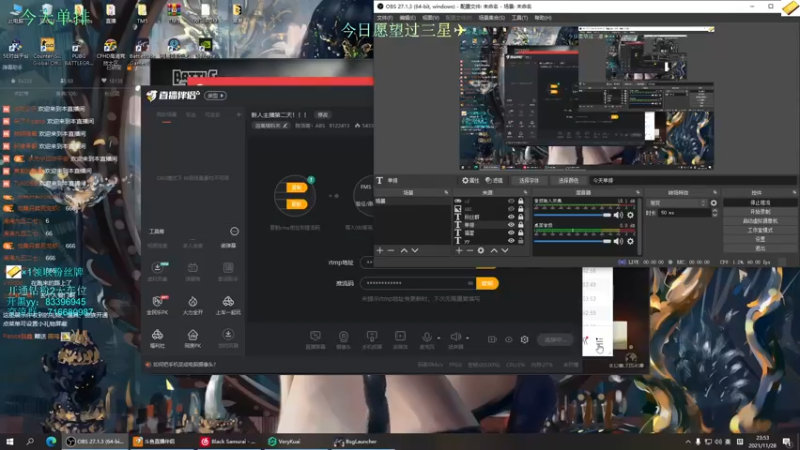Open transition properties gear in 转场特效 panel
This screenshot has height=450, width=800.
coord(713,203)
